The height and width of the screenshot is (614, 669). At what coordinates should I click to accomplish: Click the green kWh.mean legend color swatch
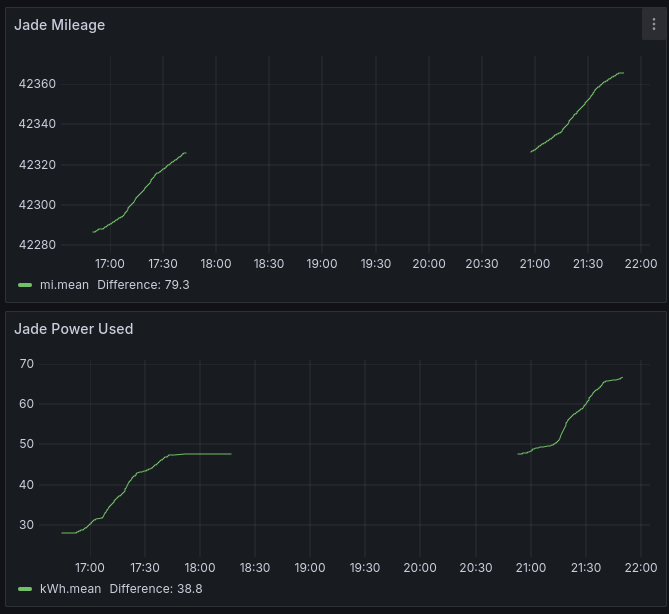click(x=25, y=589)
